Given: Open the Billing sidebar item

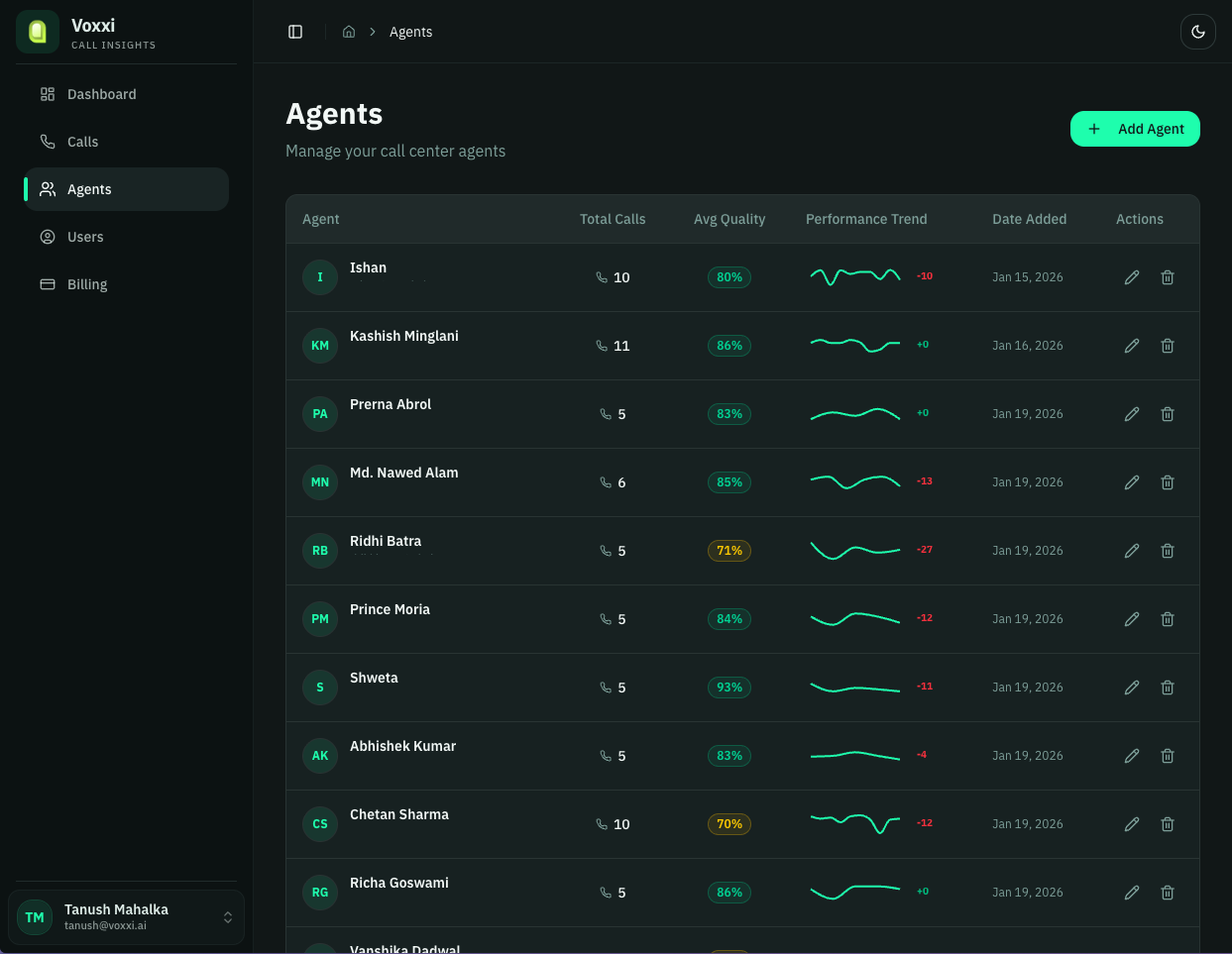Looking at the screenshot, I should pyautogui.click(x=87, y=284).
